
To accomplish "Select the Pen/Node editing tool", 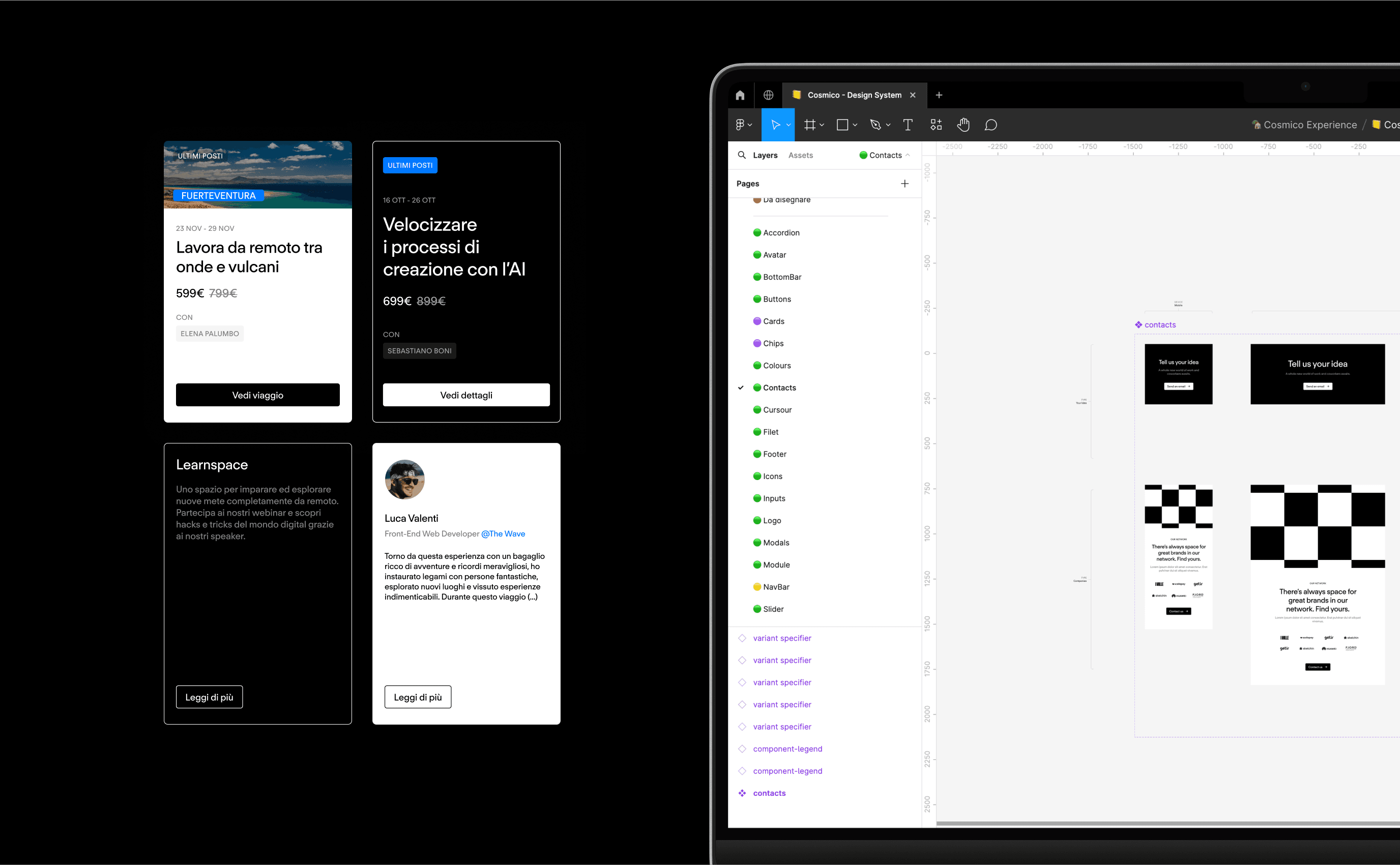I will pos(874,124).
